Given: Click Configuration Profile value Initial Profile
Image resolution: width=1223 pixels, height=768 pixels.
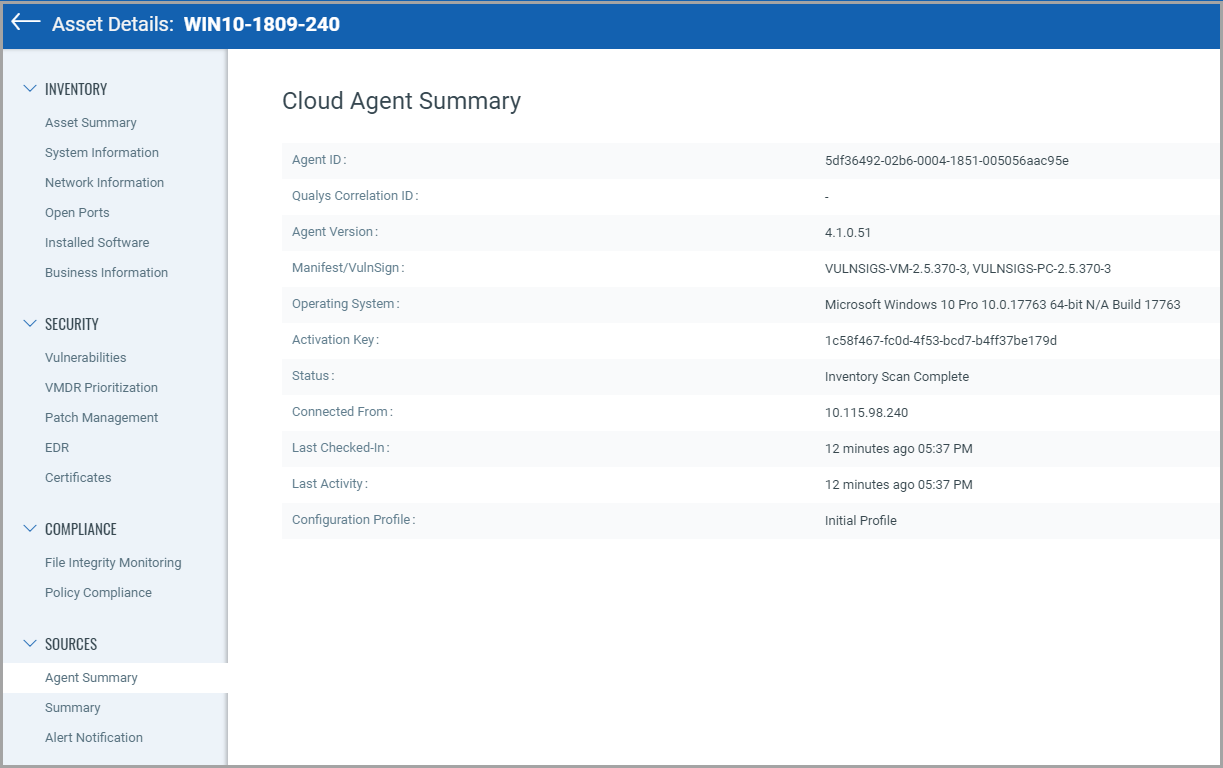Looking at the screenshot, I should 861,521.
